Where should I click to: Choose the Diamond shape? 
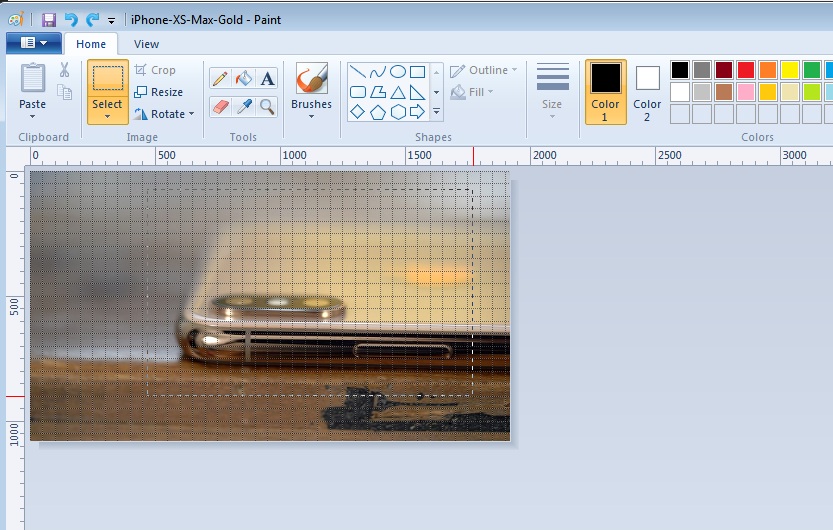coord(358,112)
